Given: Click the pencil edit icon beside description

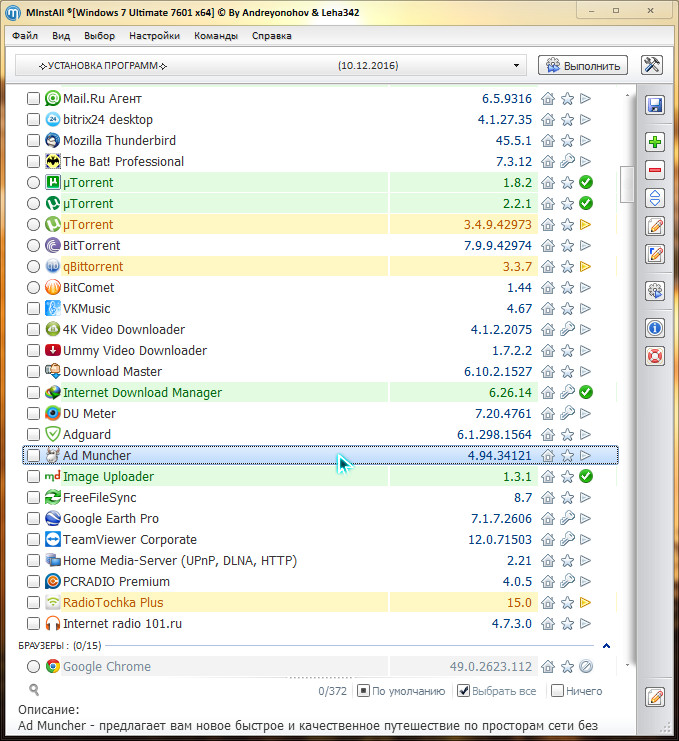Looking at the screenshot, I should click(655, 697).
